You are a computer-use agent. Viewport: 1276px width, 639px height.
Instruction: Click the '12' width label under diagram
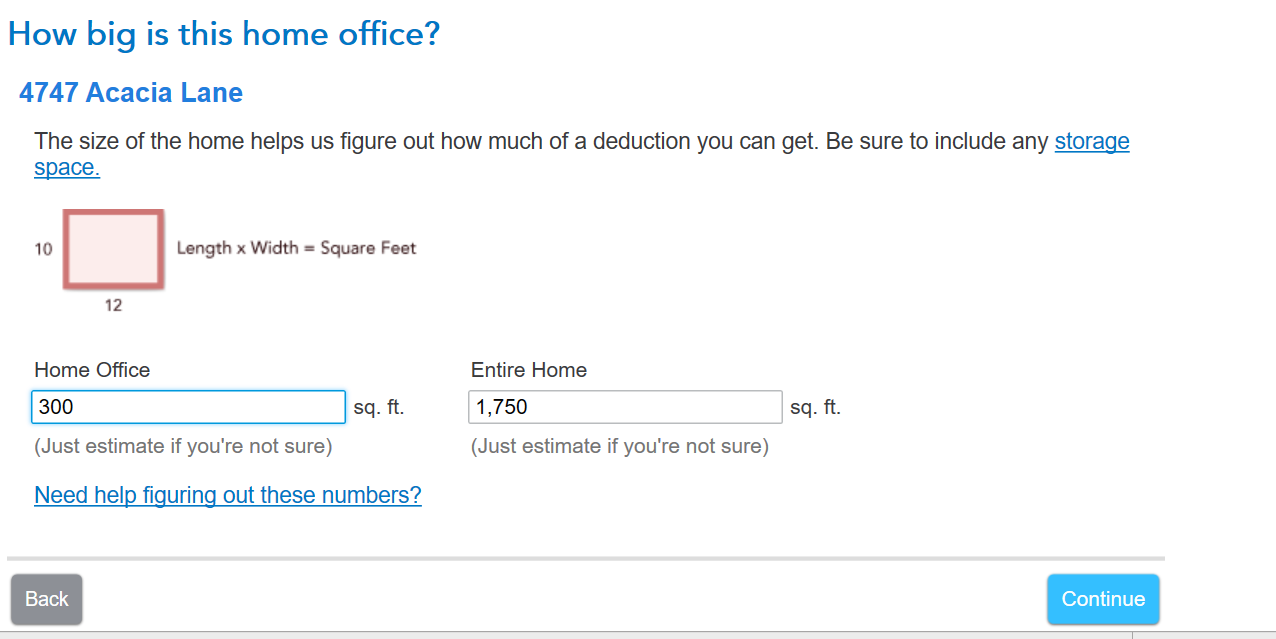point(113,306)
